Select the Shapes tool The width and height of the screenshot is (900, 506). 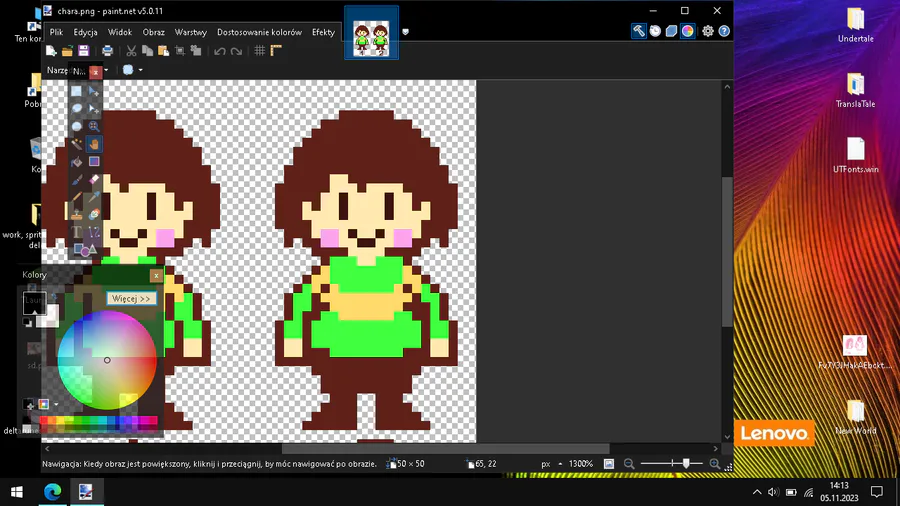(85, 250)
